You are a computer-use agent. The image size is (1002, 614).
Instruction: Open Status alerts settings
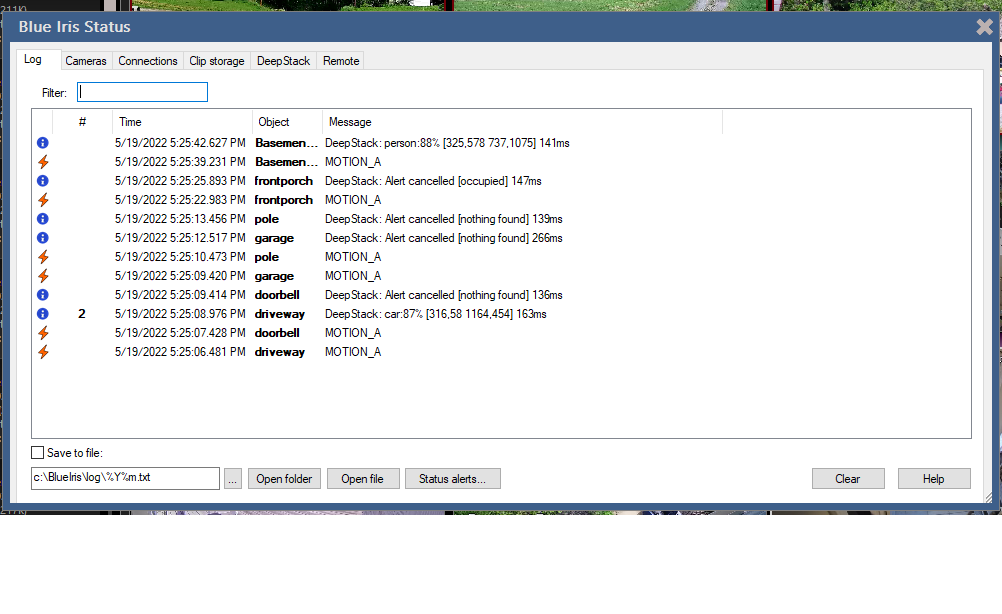tap(452, 479)
